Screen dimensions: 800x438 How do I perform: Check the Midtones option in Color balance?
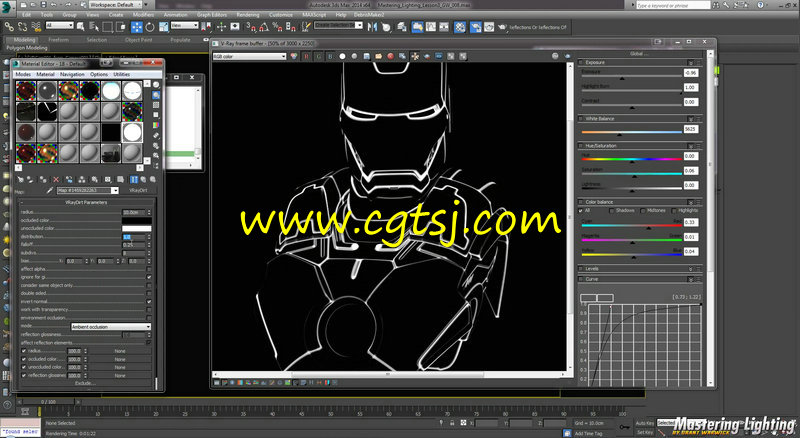(643, 210)
